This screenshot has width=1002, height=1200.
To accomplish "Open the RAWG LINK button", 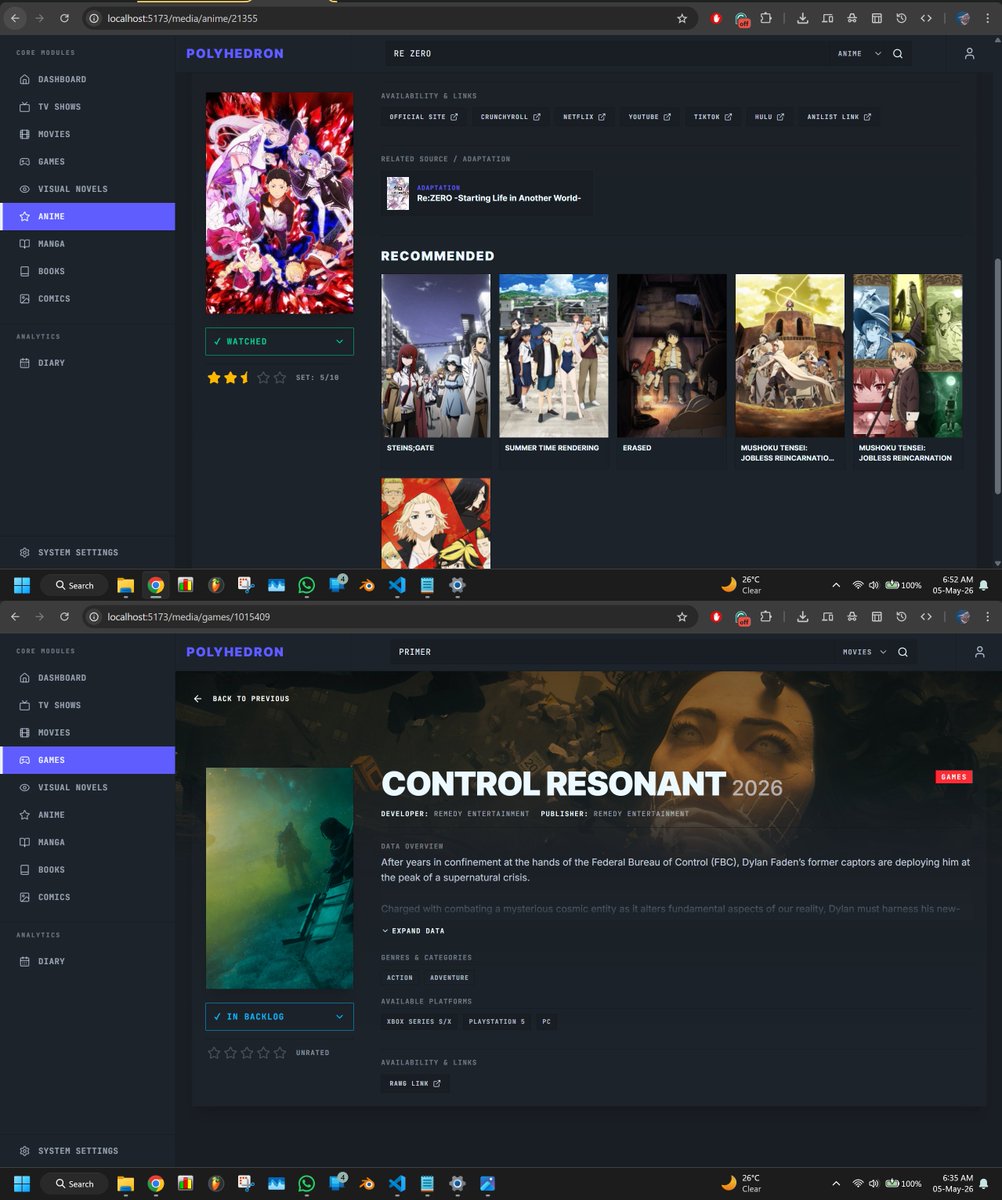I will (x=415, y=1083).
